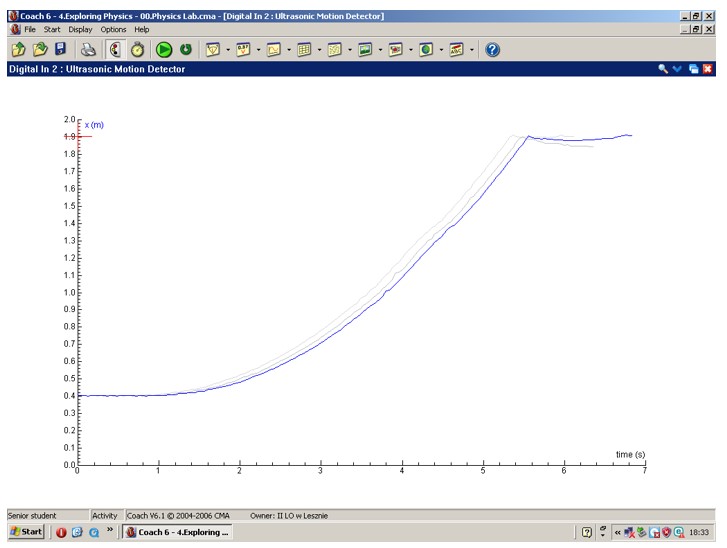Click the blue cascading windows icon in graph title bar
The width and height of the screenshot is (727, 548).
pos(693,69)
